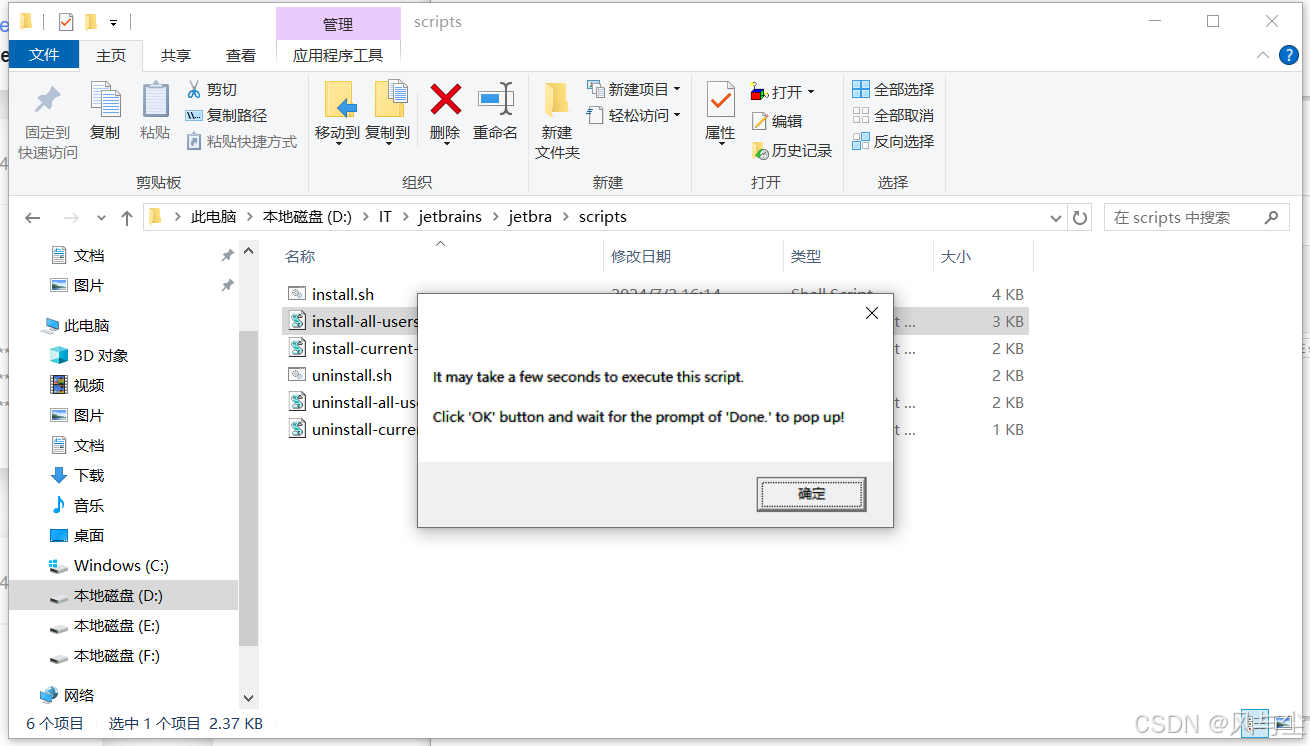Open the File (文件) menu tab
The height and width of the screenshot is (746, 1310).
click(44, 55)
